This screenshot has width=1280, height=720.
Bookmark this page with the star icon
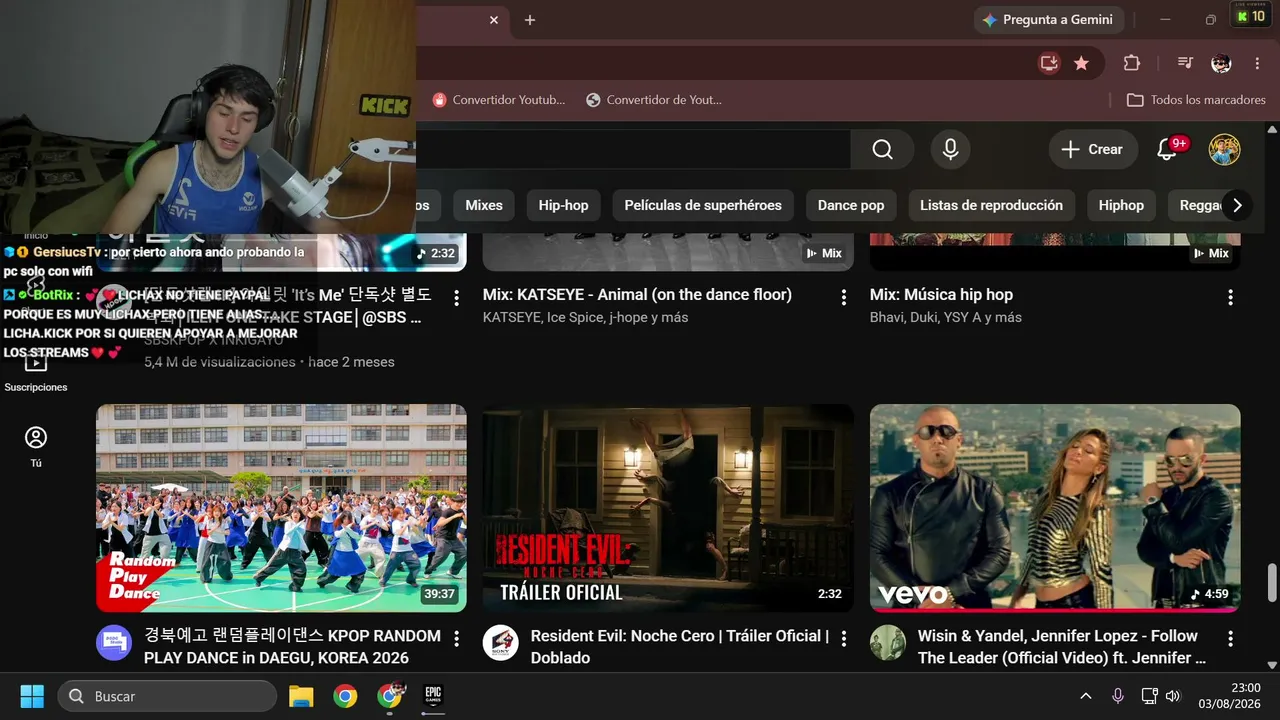[x=1081, y=63]
